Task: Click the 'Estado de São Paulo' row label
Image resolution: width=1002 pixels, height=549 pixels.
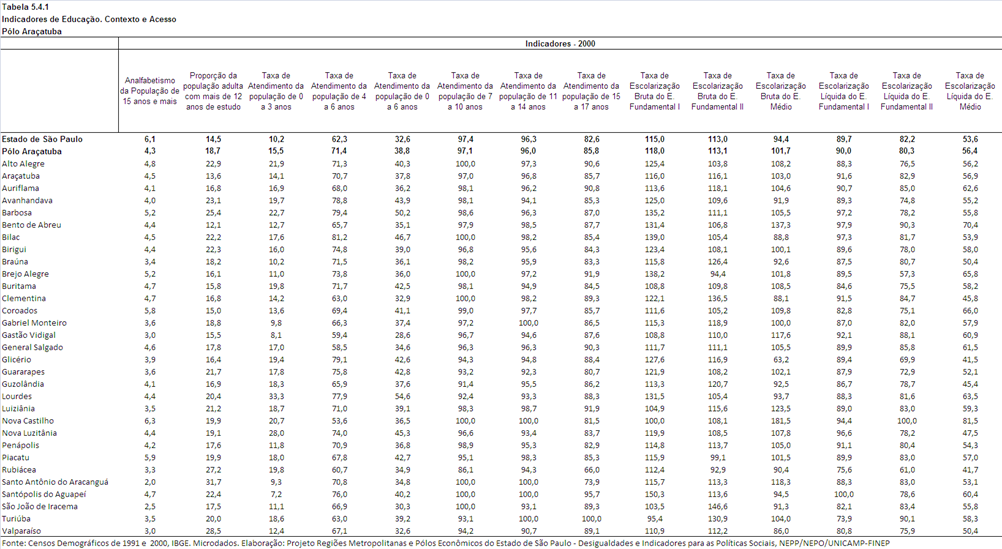Action: pos(42,139)
